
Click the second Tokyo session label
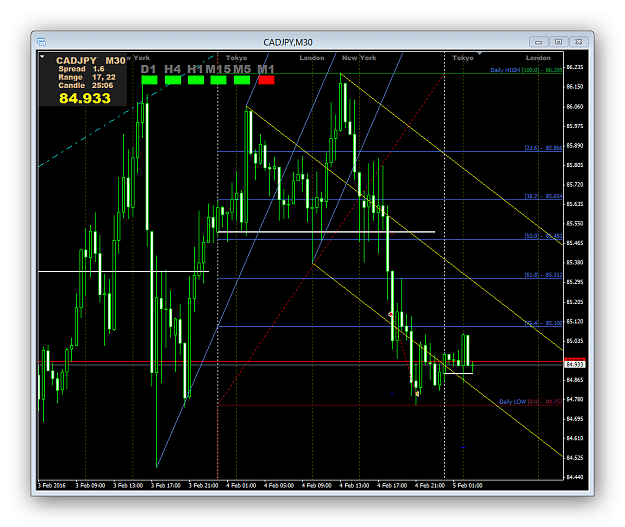pyautogui.click(x=463, y=58)
